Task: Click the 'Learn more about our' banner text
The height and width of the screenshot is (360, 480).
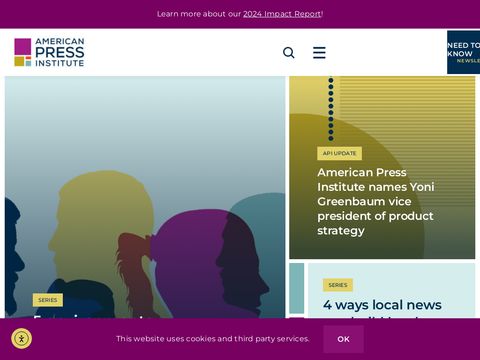Action: pos(199,14)
